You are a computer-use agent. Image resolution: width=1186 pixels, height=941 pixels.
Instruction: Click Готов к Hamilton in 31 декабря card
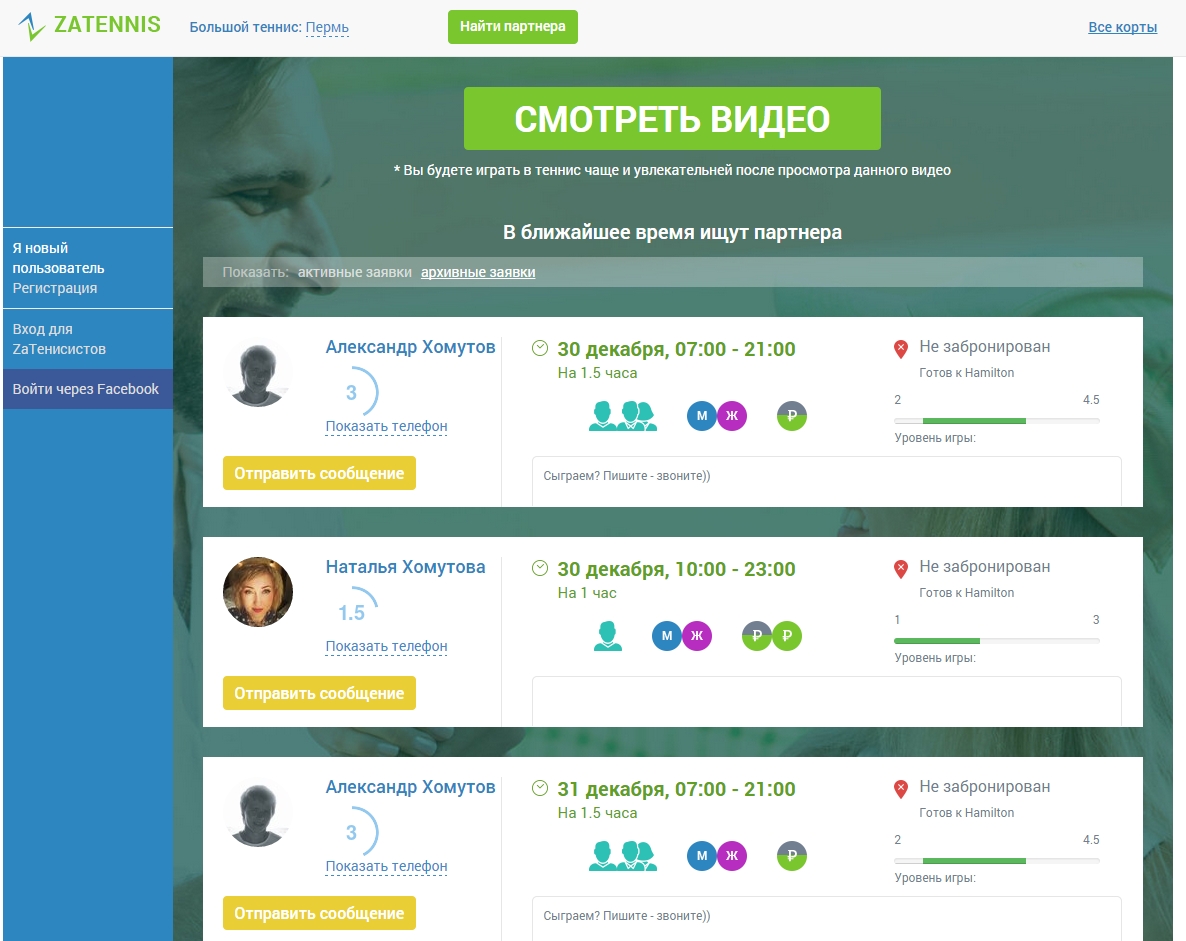(x=967, y=812)
